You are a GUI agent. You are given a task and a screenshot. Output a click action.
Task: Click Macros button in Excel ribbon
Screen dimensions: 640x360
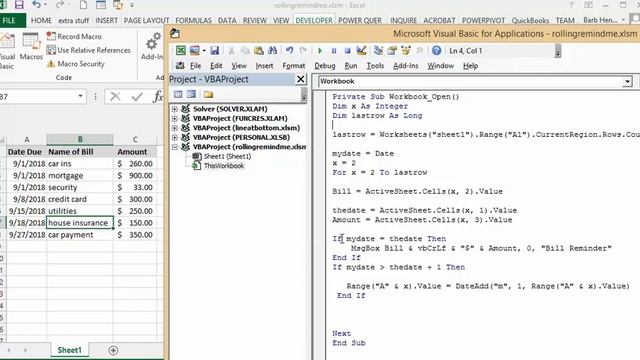tap(31, 47)
